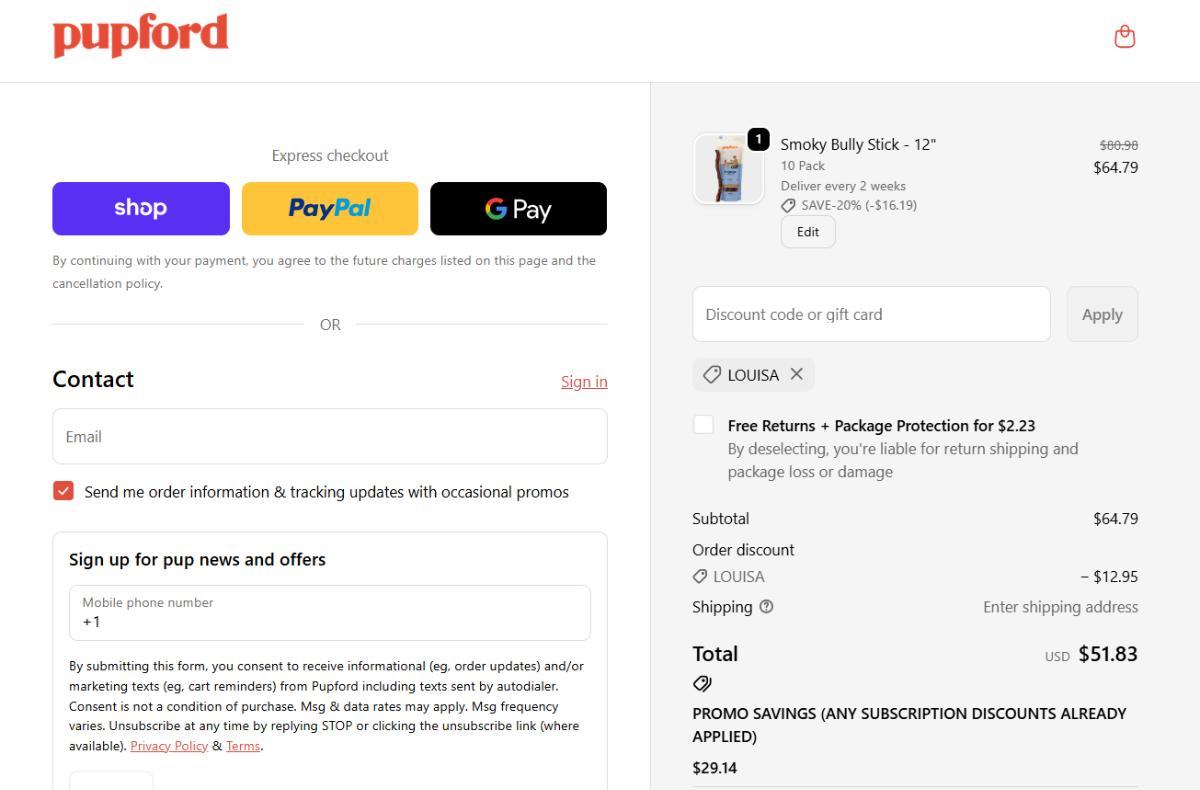This screenshot has height=790, width=1200.
Task: Edit the Smoky Bully Stick subscription
Action: [808, 232]
